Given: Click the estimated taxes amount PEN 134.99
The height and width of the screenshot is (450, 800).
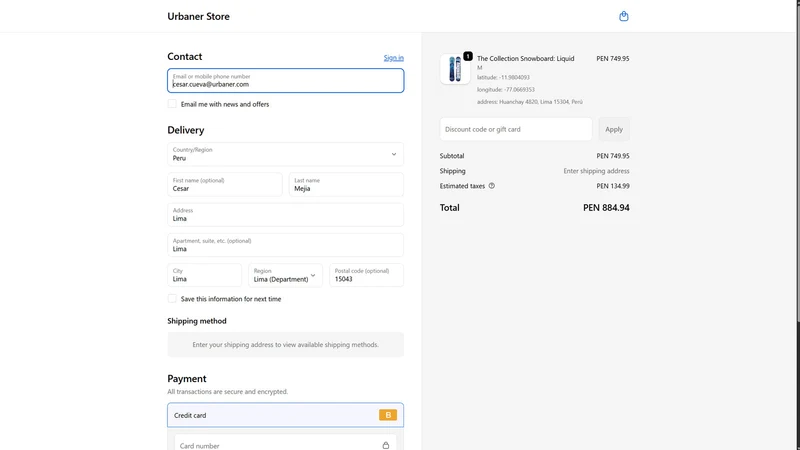Looking at the screenshot, I should tap(613, 186).
